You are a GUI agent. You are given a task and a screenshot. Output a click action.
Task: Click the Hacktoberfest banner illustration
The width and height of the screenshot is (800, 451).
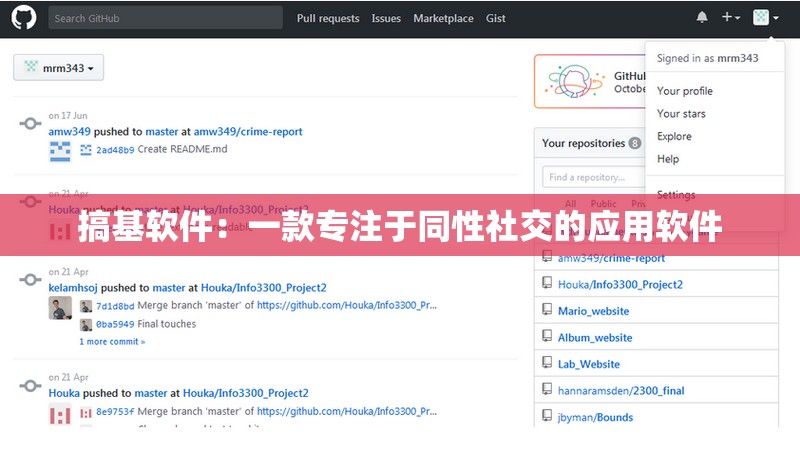click(574, 81)
